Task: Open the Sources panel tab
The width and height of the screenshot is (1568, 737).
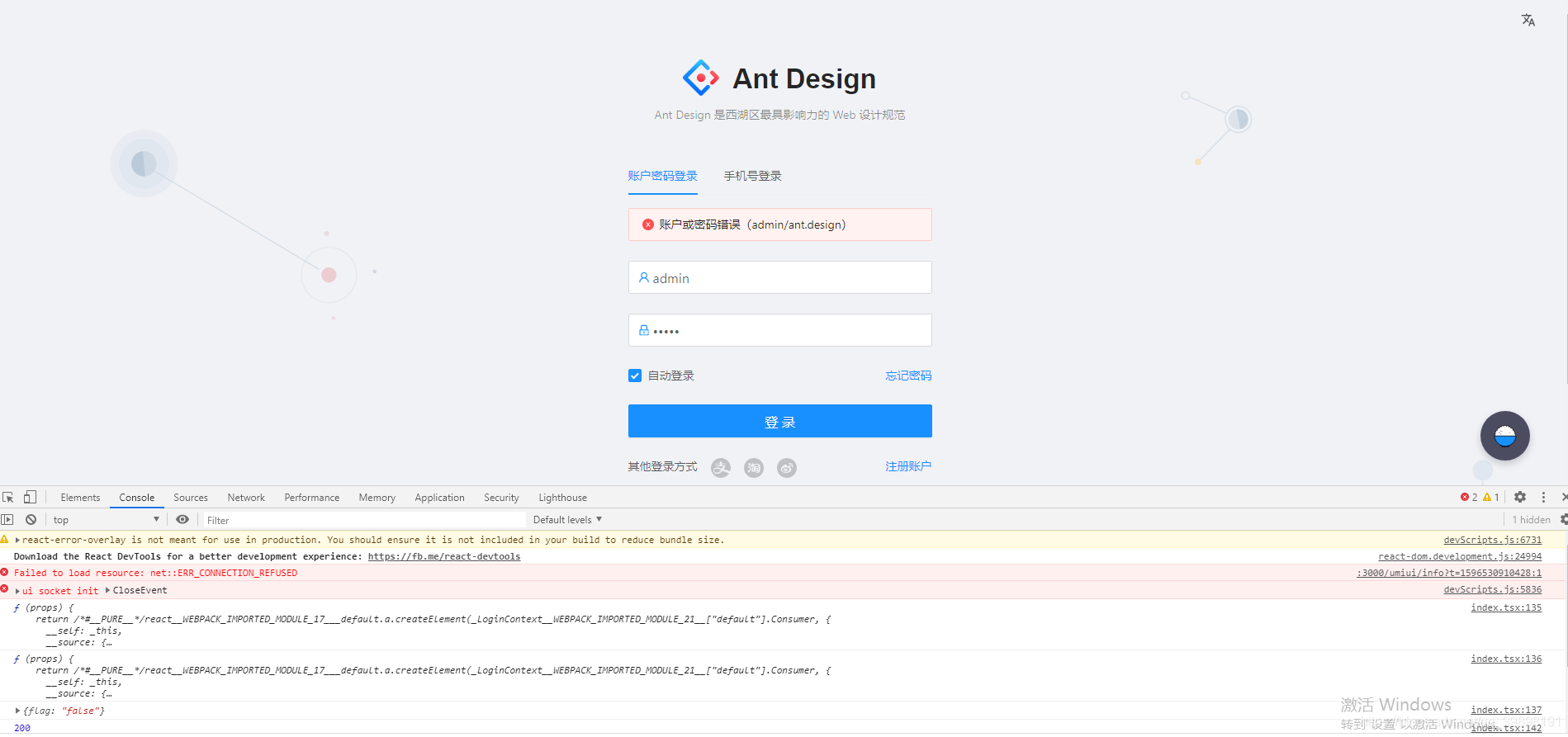Action: point(191,497)
